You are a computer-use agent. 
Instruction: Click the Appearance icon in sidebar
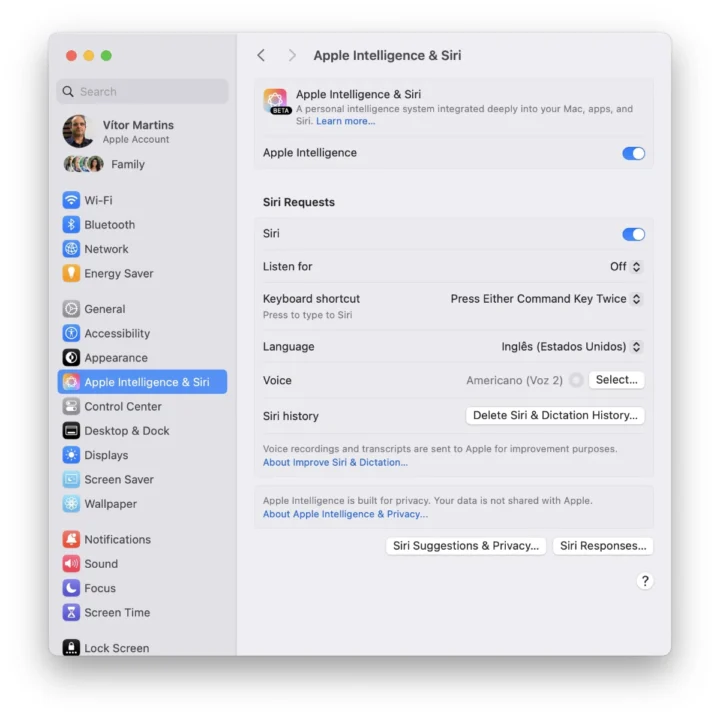(71, 357)
